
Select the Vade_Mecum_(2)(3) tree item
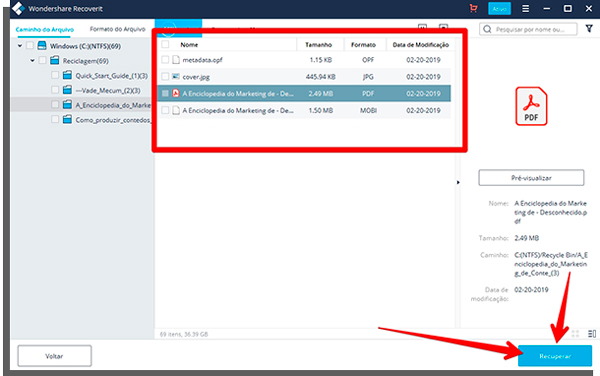point(108,91)
